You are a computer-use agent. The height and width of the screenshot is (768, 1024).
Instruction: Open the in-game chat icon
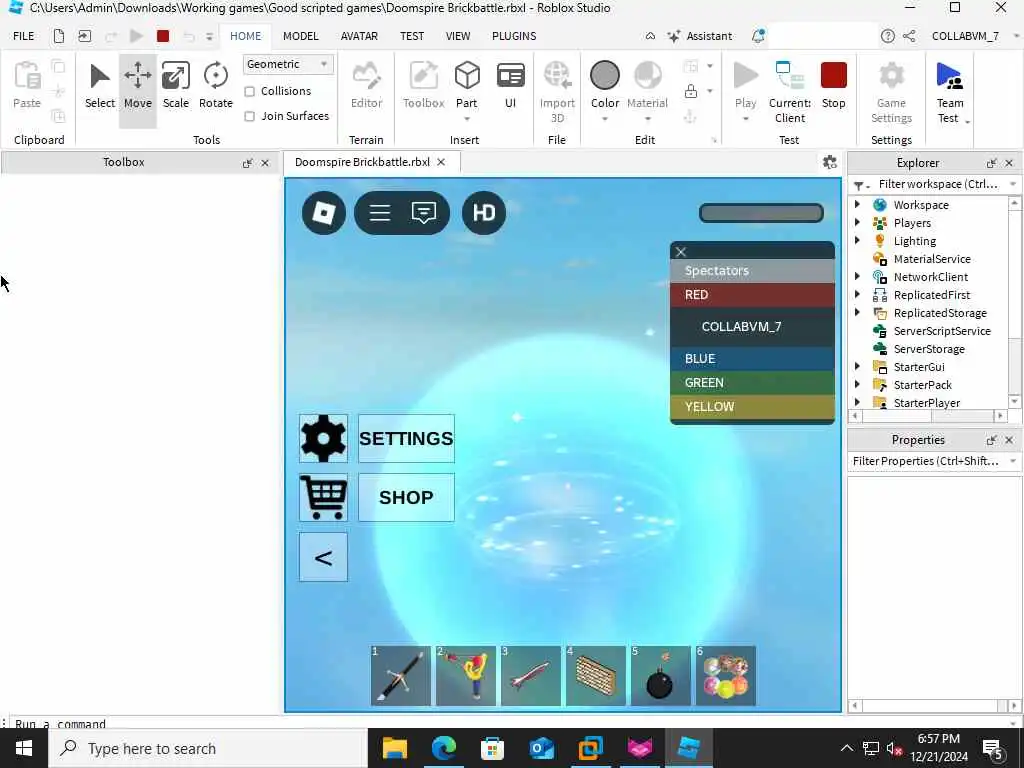point(424,213)
